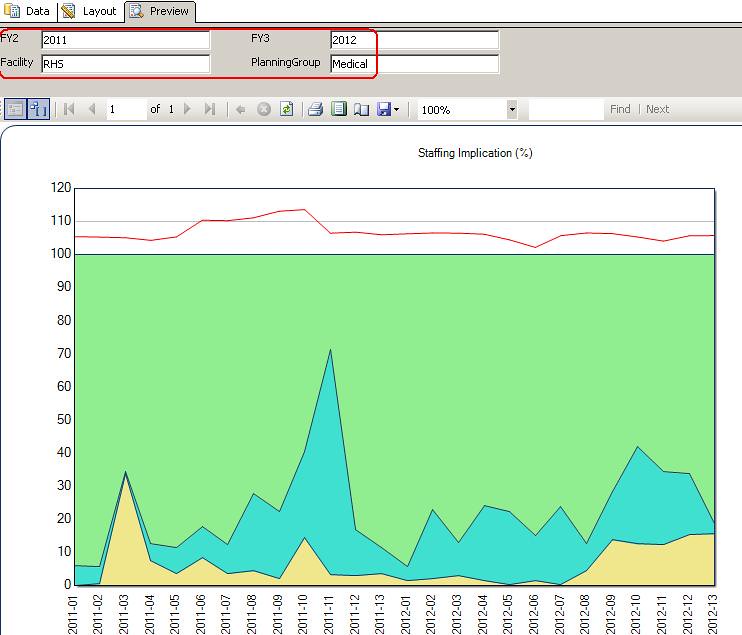The image size is (742, 635).
Task: Click the Next link
Action: coord(657,109)
